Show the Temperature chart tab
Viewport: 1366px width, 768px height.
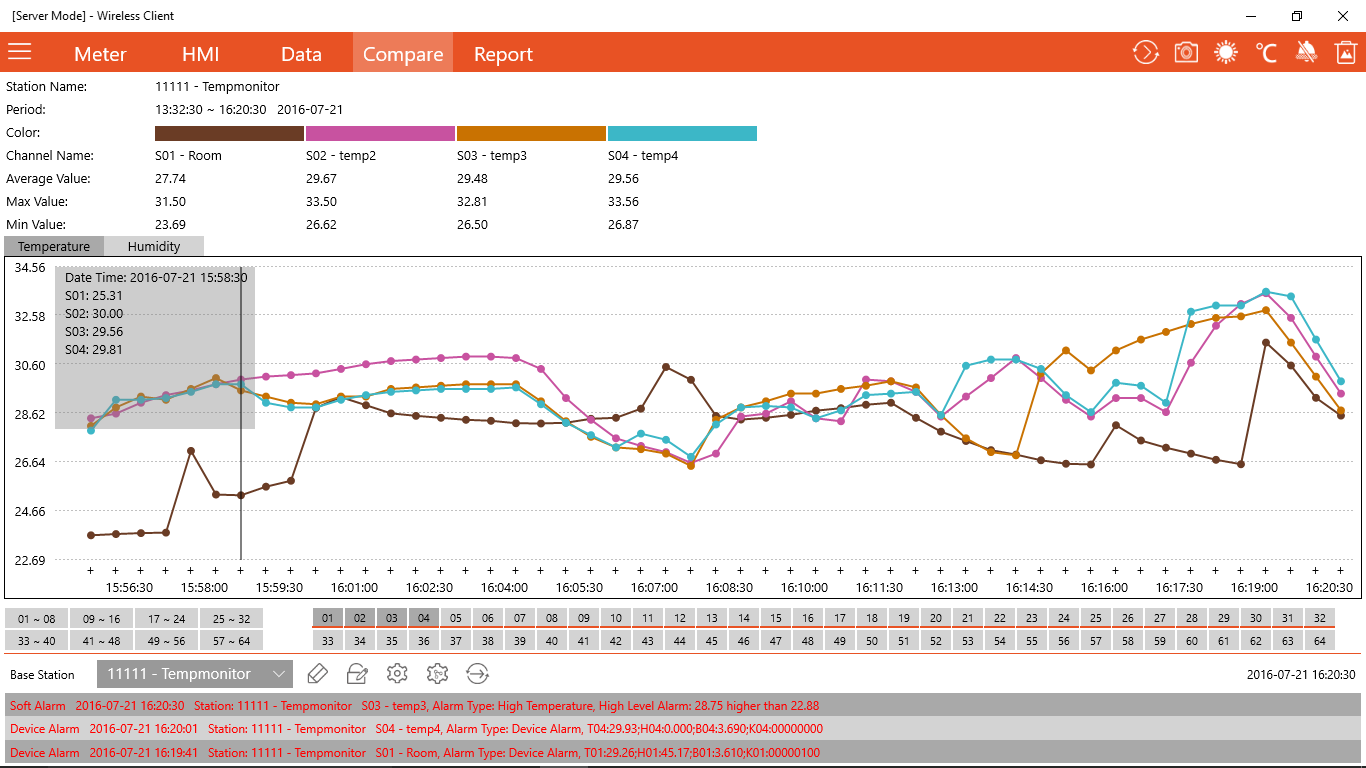coord(54,246)
